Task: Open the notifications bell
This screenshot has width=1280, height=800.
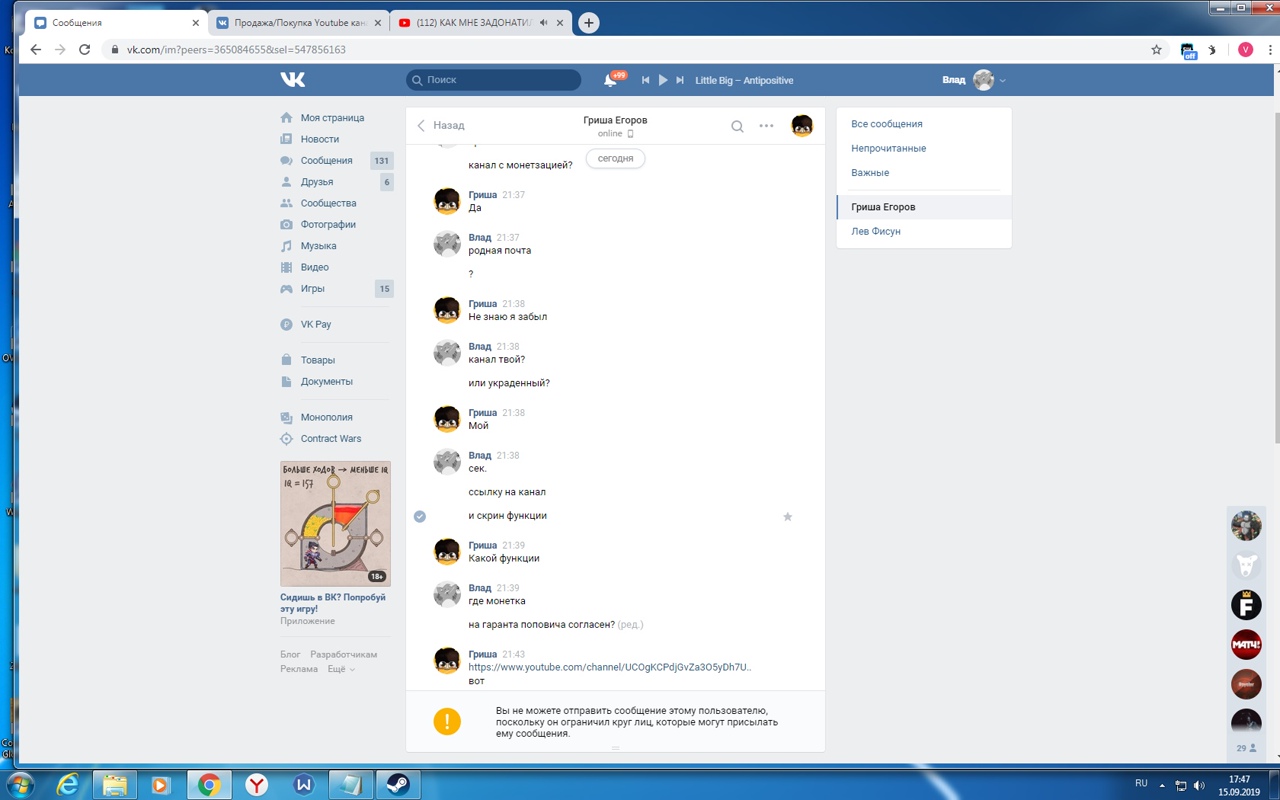Action: click(x=610, y=80)
